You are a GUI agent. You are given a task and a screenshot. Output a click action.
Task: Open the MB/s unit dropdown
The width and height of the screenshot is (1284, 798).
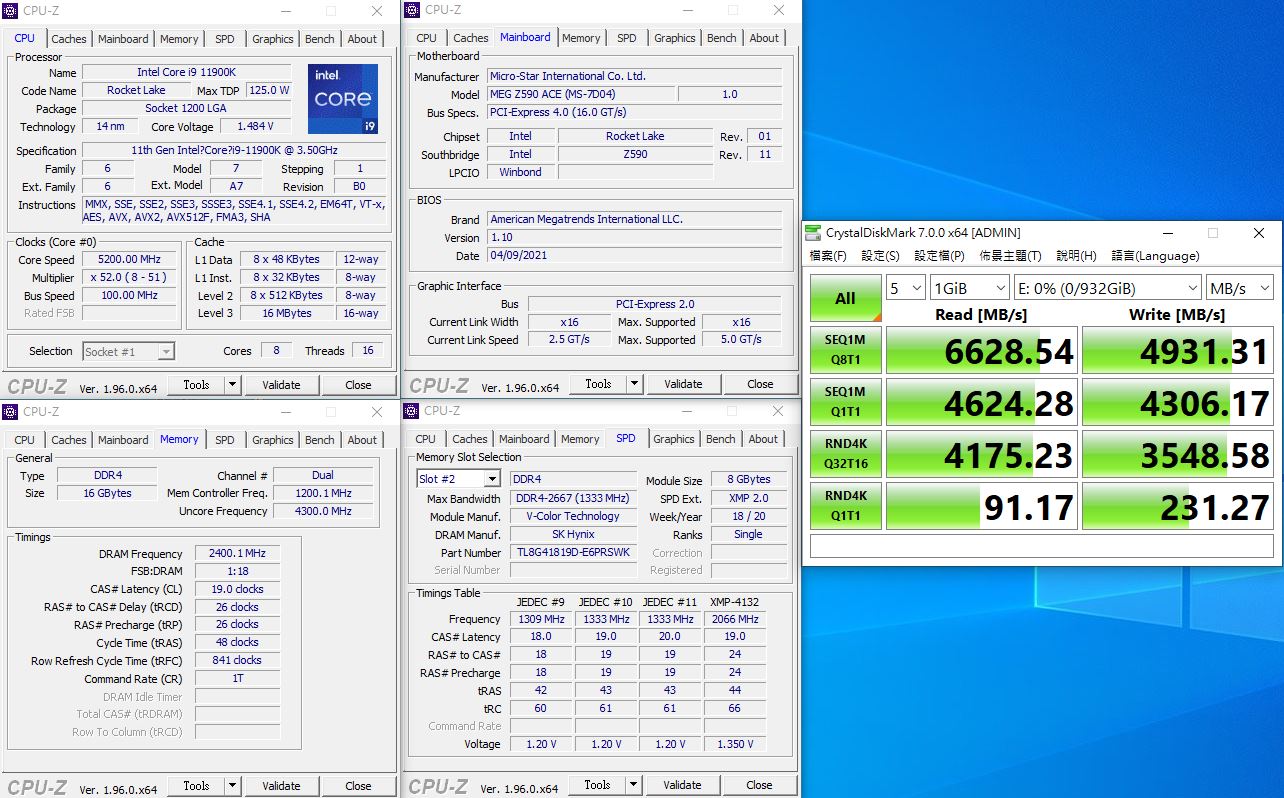1240,288
